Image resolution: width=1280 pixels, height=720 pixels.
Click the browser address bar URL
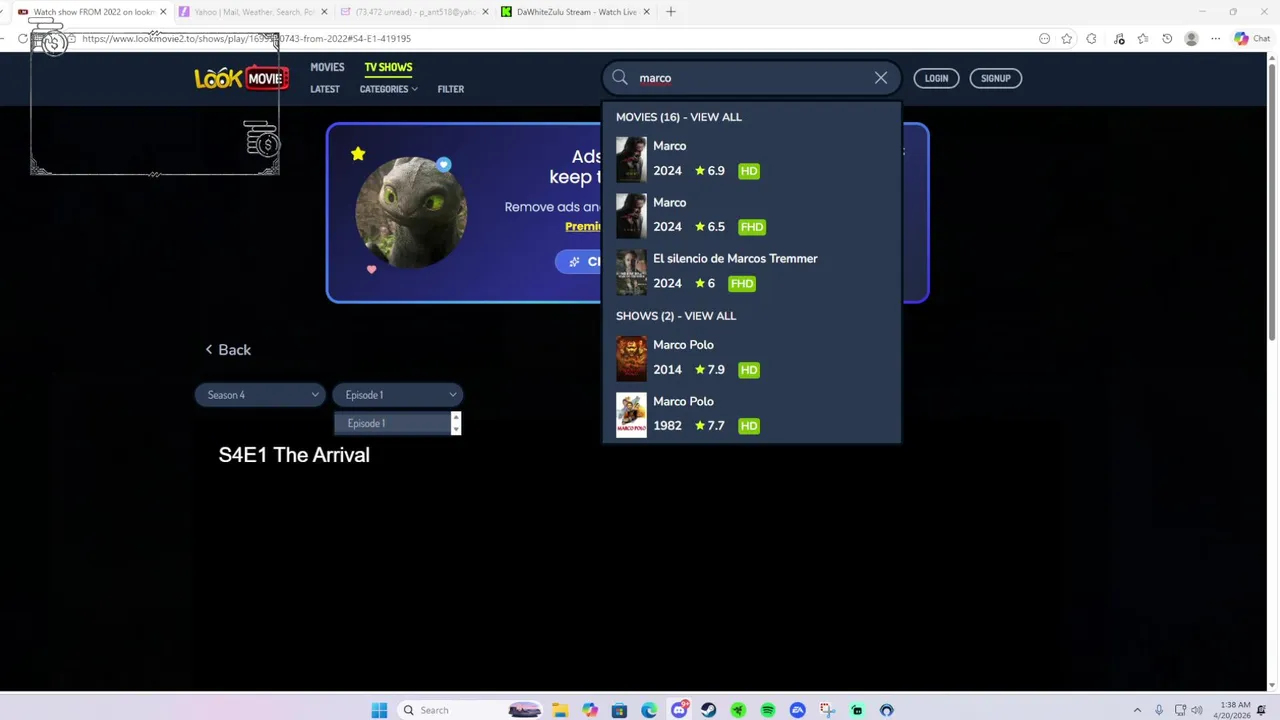pyautogui.click(x=246, y=39)
